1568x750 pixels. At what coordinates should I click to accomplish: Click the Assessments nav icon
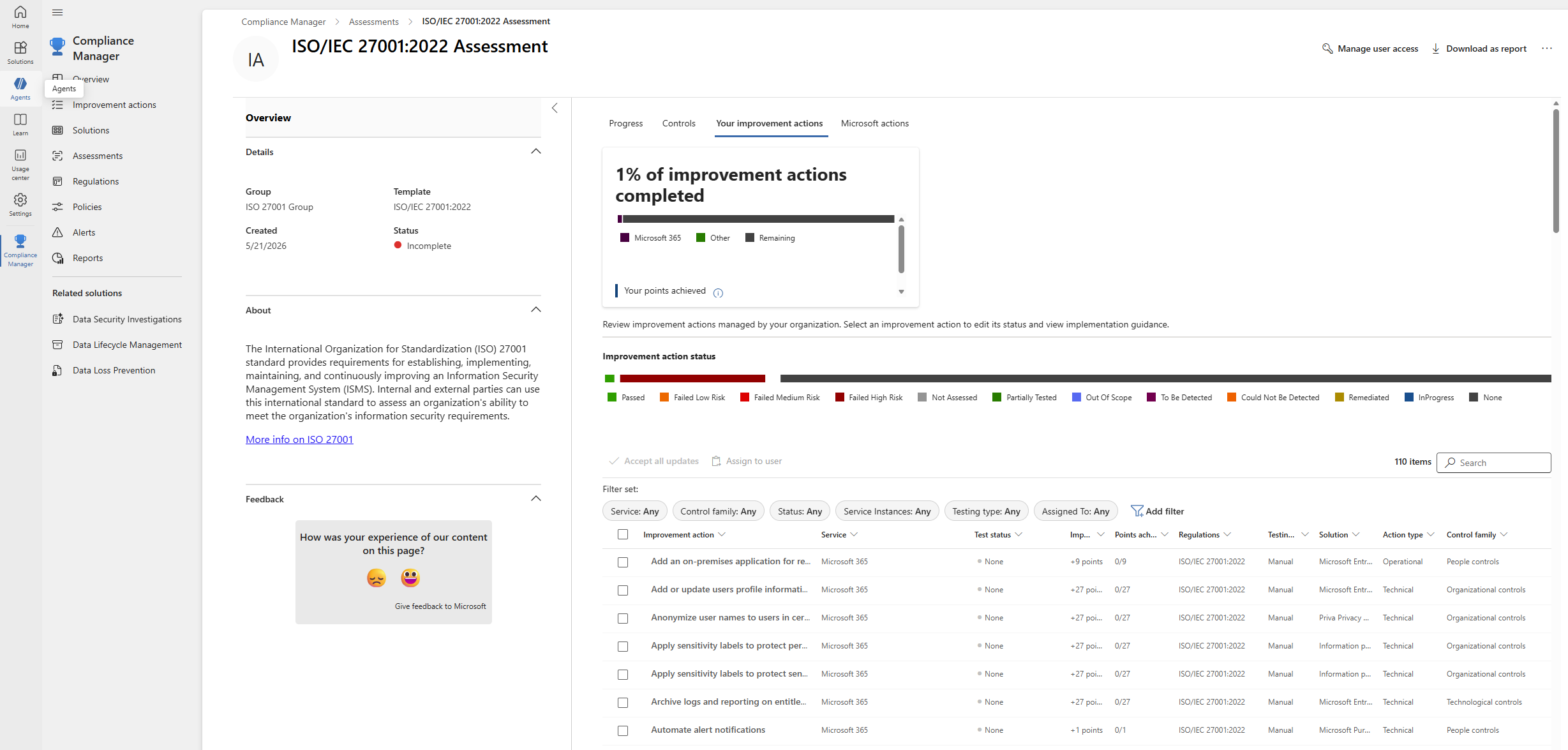pos(57,156)
